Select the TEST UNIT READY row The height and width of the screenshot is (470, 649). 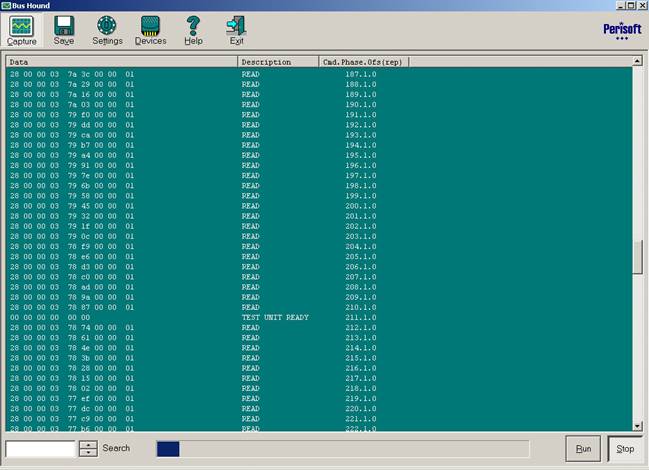point(275,317)
